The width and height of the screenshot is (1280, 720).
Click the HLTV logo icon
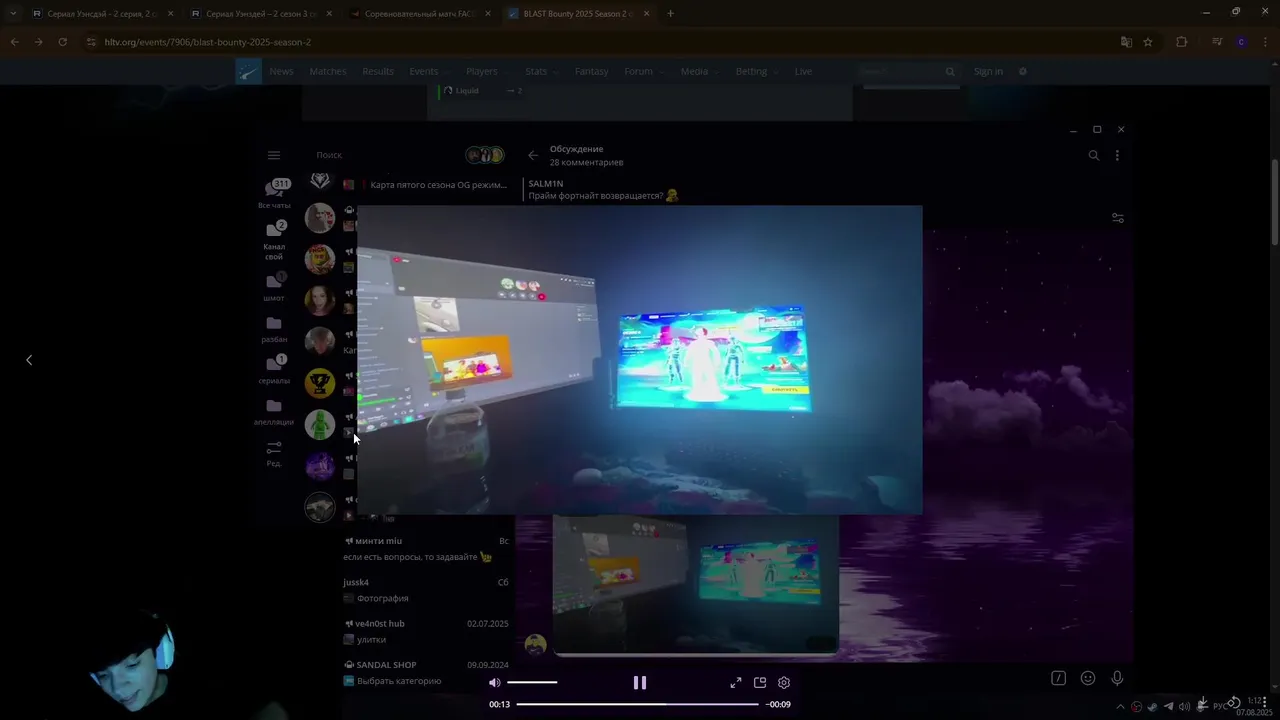[248, 71]
